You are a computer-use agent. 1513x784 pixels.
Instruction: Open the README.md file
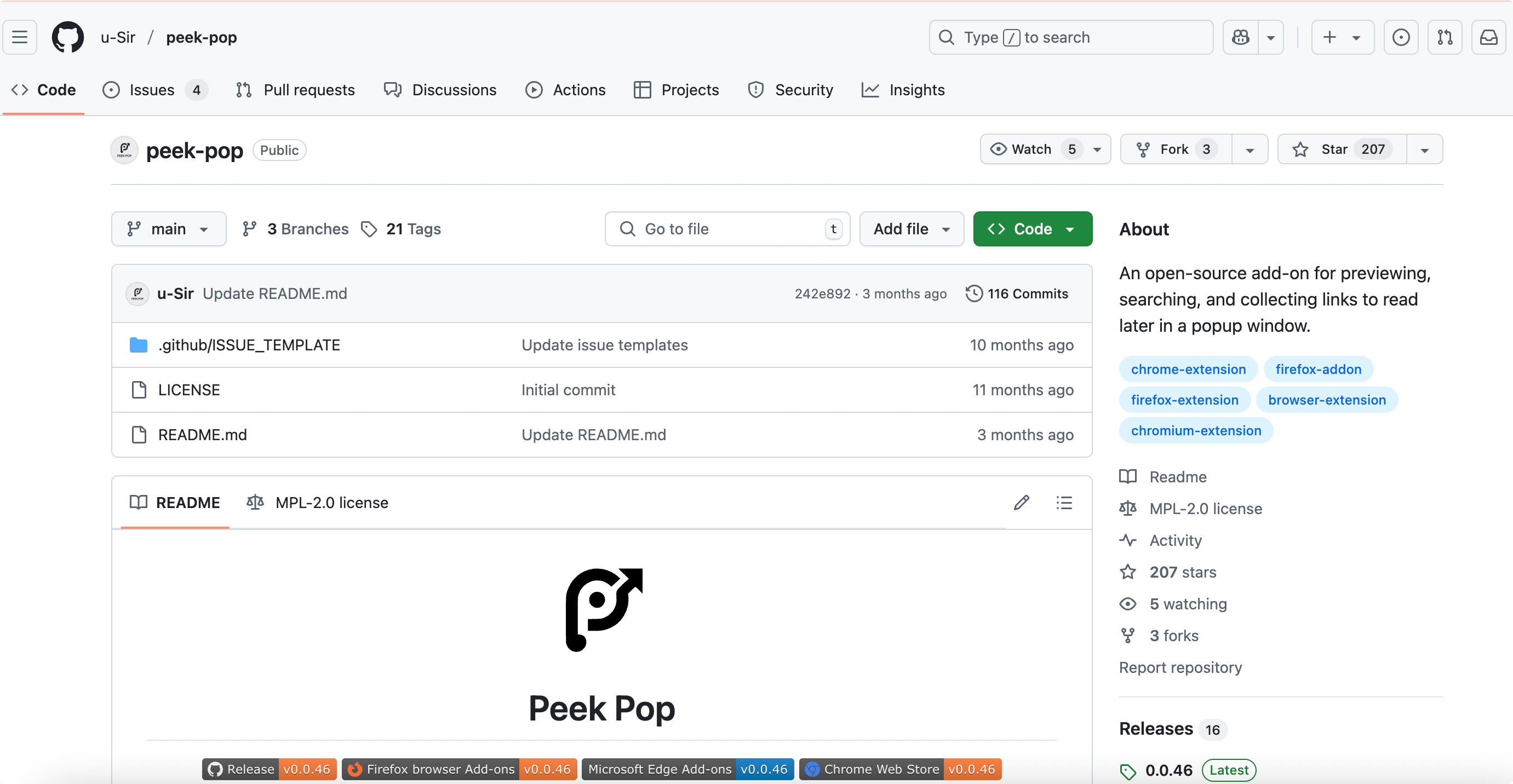(203, 435)
